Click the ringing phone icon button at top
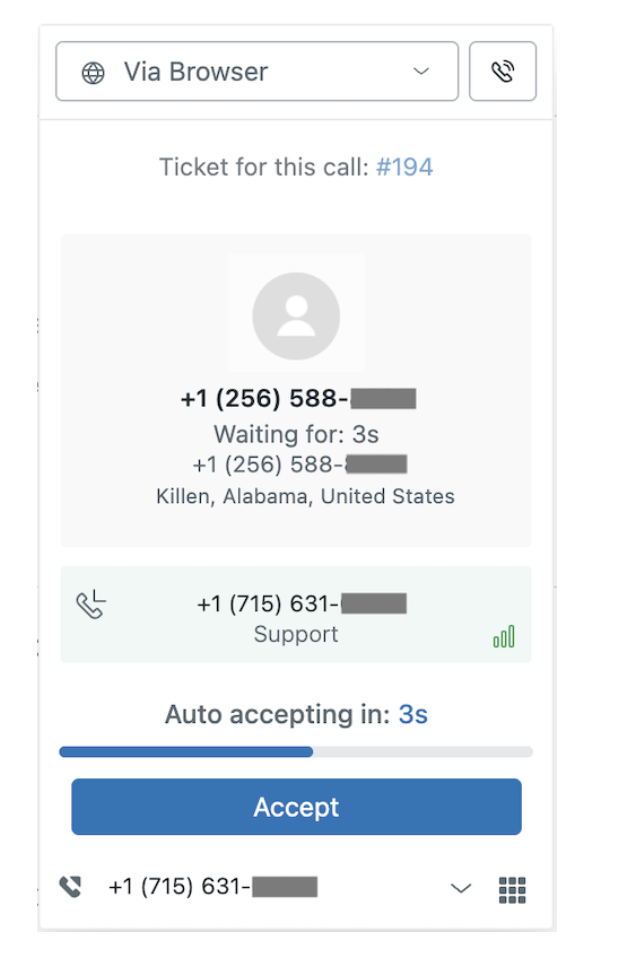The image size is (634, 968). 503,71
